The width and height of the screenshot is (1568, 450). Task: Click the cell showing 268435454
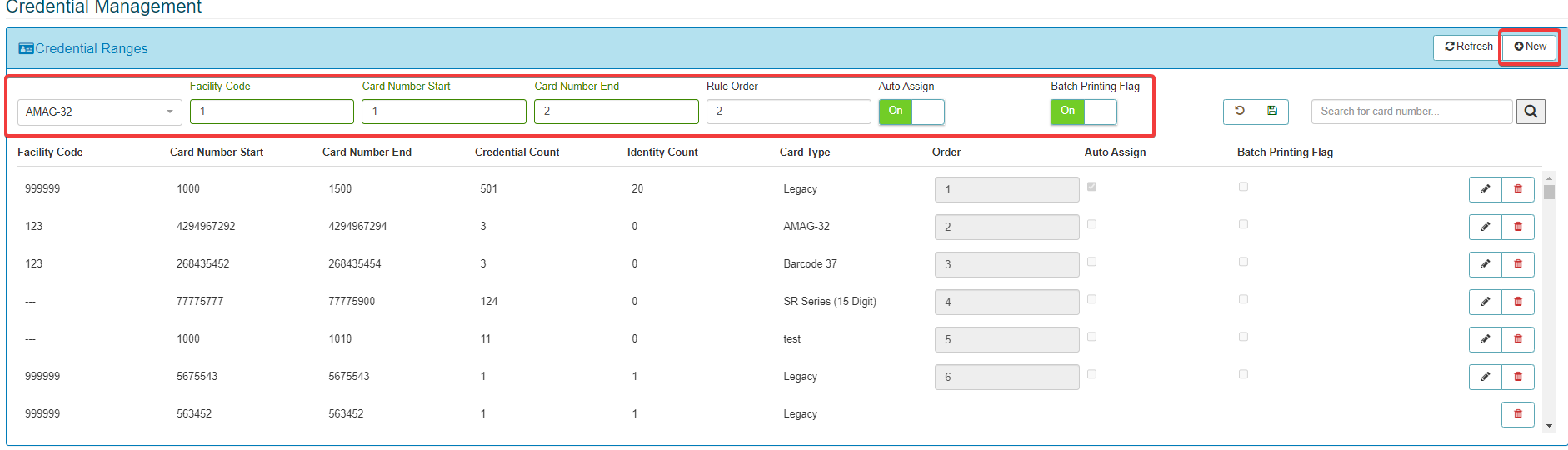coord(355,264)
